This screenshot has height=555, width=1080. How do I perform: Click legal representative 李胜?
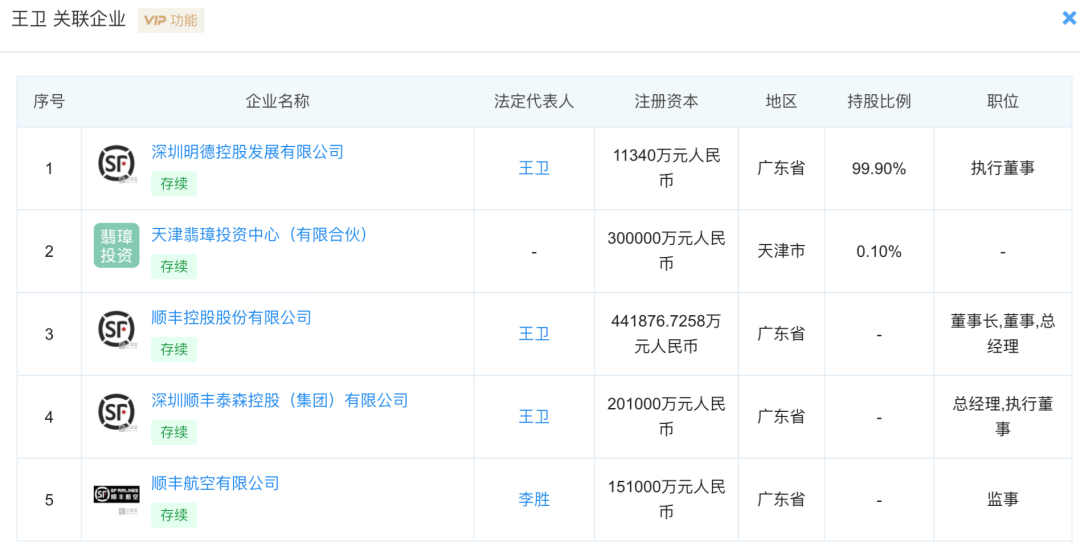[534, 499]
